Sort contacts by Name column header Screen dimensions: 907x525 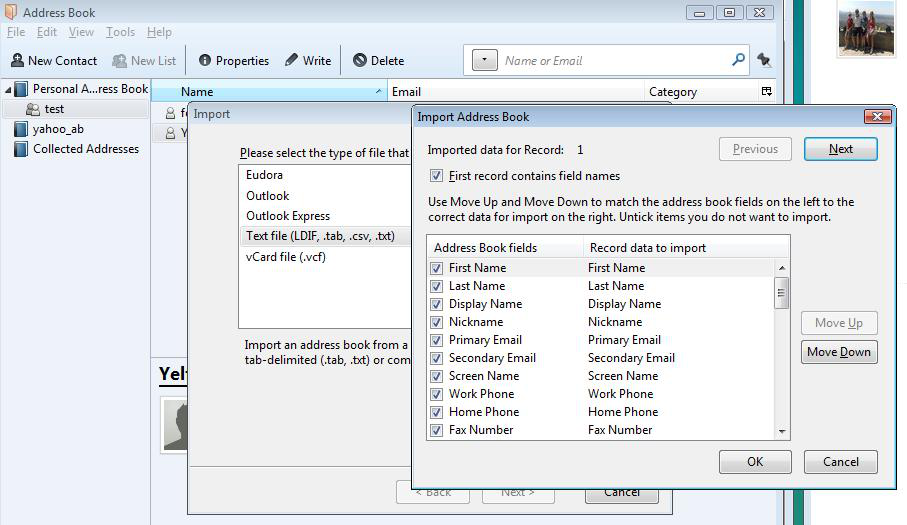click(270, 92)
